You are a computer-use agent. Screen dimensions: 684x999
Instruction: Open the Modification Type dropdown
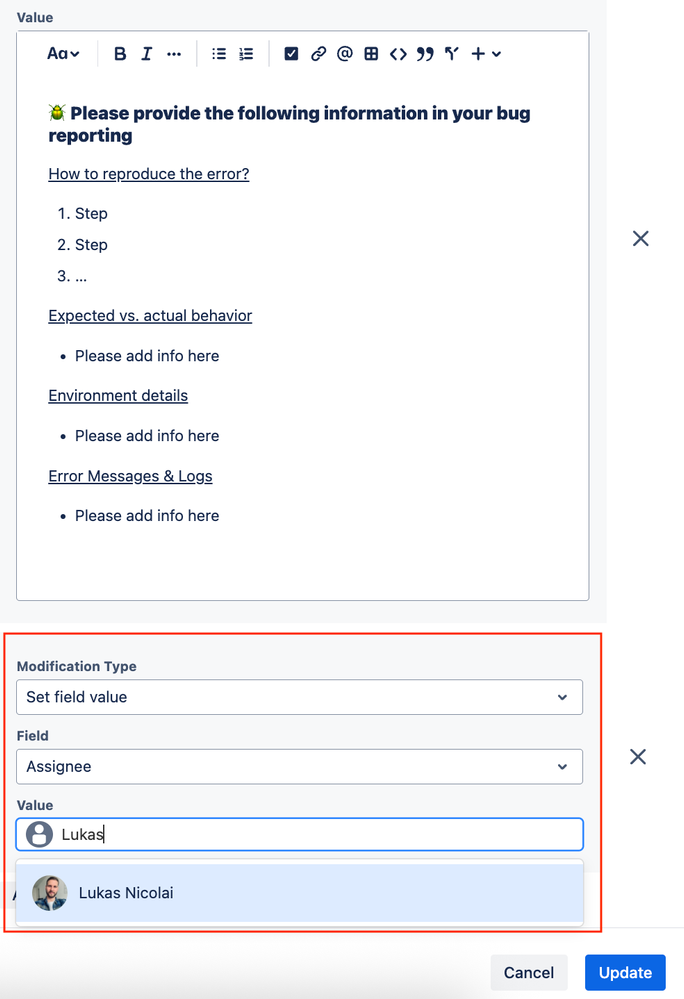[299, 697]
